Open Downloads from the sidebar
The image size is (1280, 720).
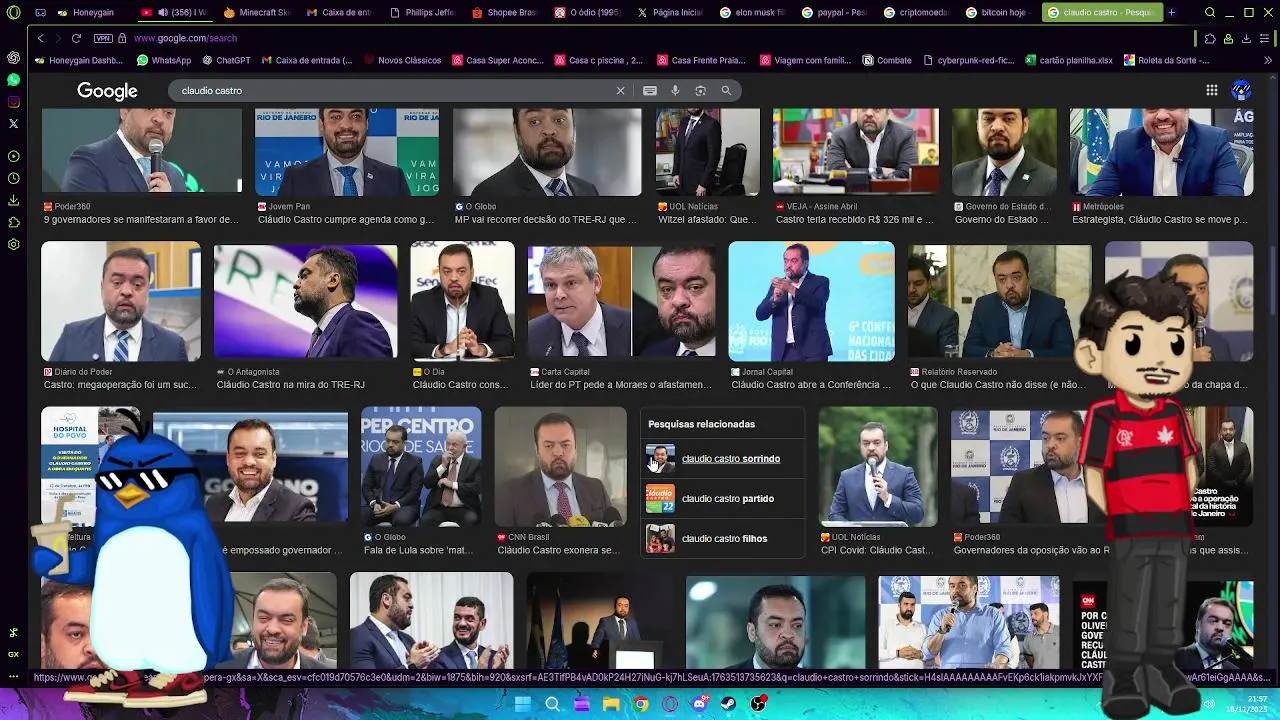13,200
